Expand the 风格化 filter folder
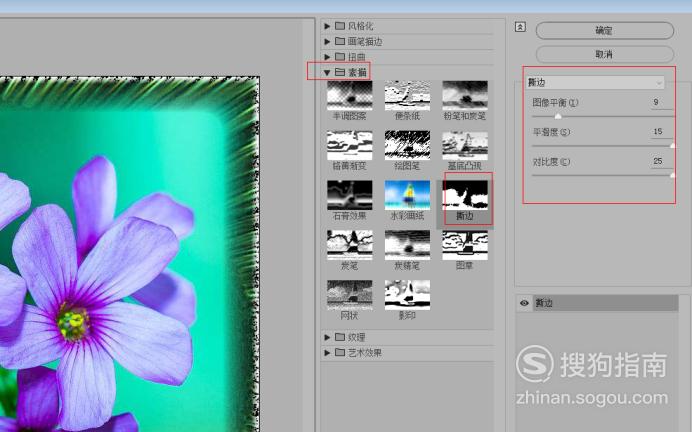Image resolution: width=692 pixels, height=432 pixels. click(x=327, y=26)
